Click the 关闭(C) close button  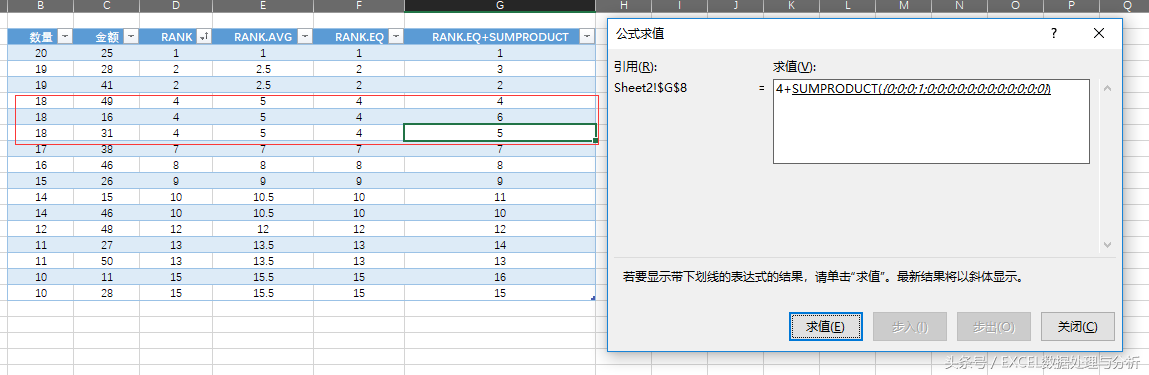(x=1078, y=327)
